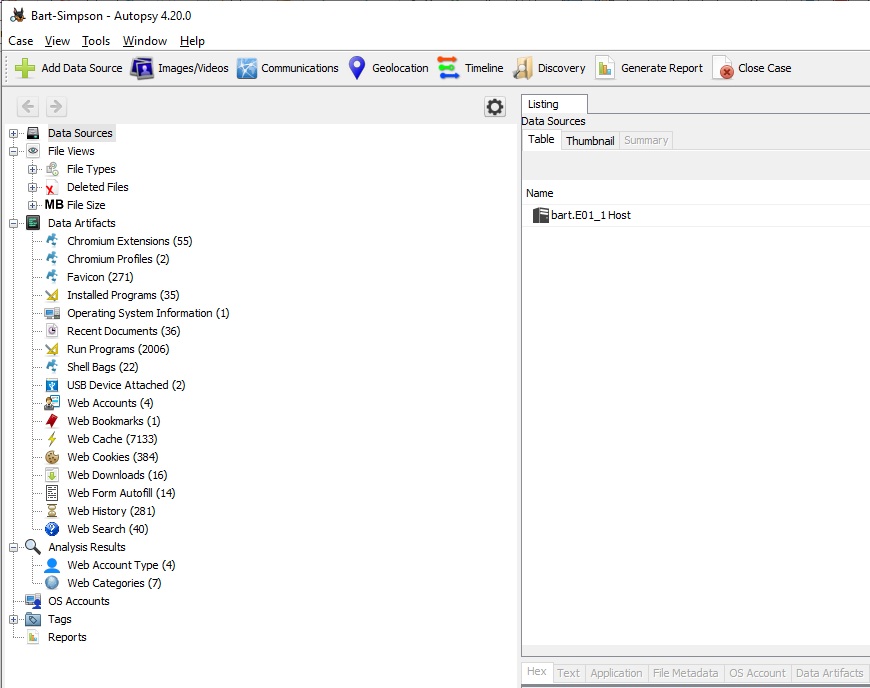Click the Add Data Source plus icon
This screenshot has width=870, height=688.
pos(26,68)
